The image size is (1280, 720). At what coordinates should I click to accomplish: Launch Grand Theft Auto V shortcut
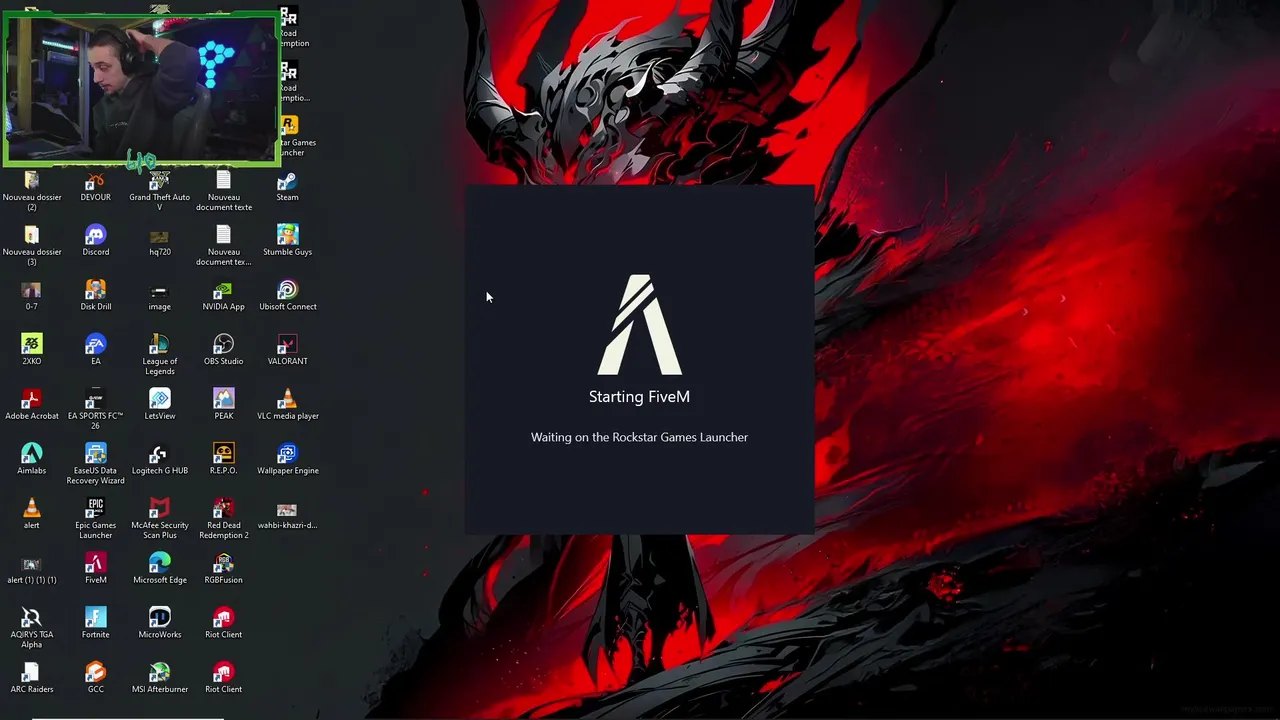coord(159,191)
